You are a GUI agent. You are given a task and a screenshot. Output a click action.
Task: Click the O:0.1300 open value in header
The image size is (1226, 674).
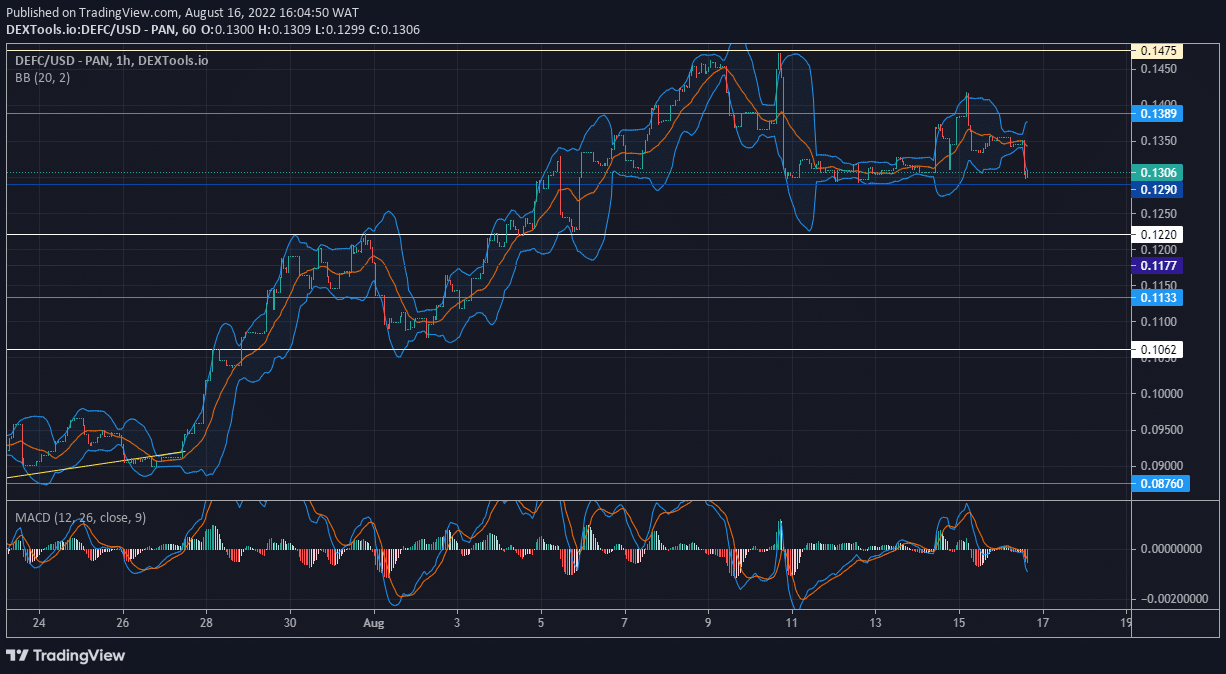(227, 30)
